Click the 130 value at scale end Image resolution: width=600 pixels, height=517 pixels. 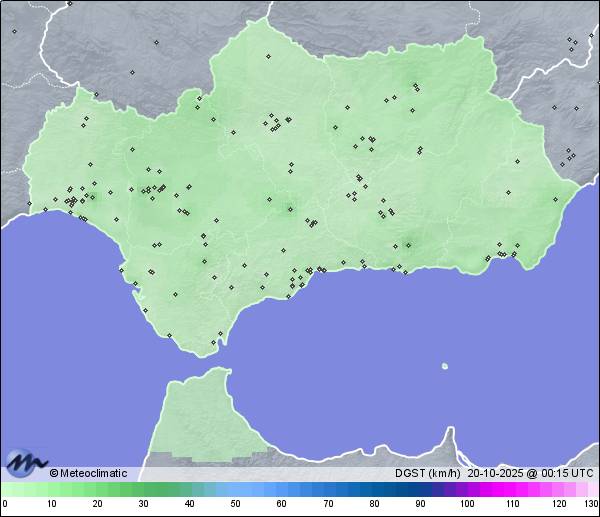point(591,503)
